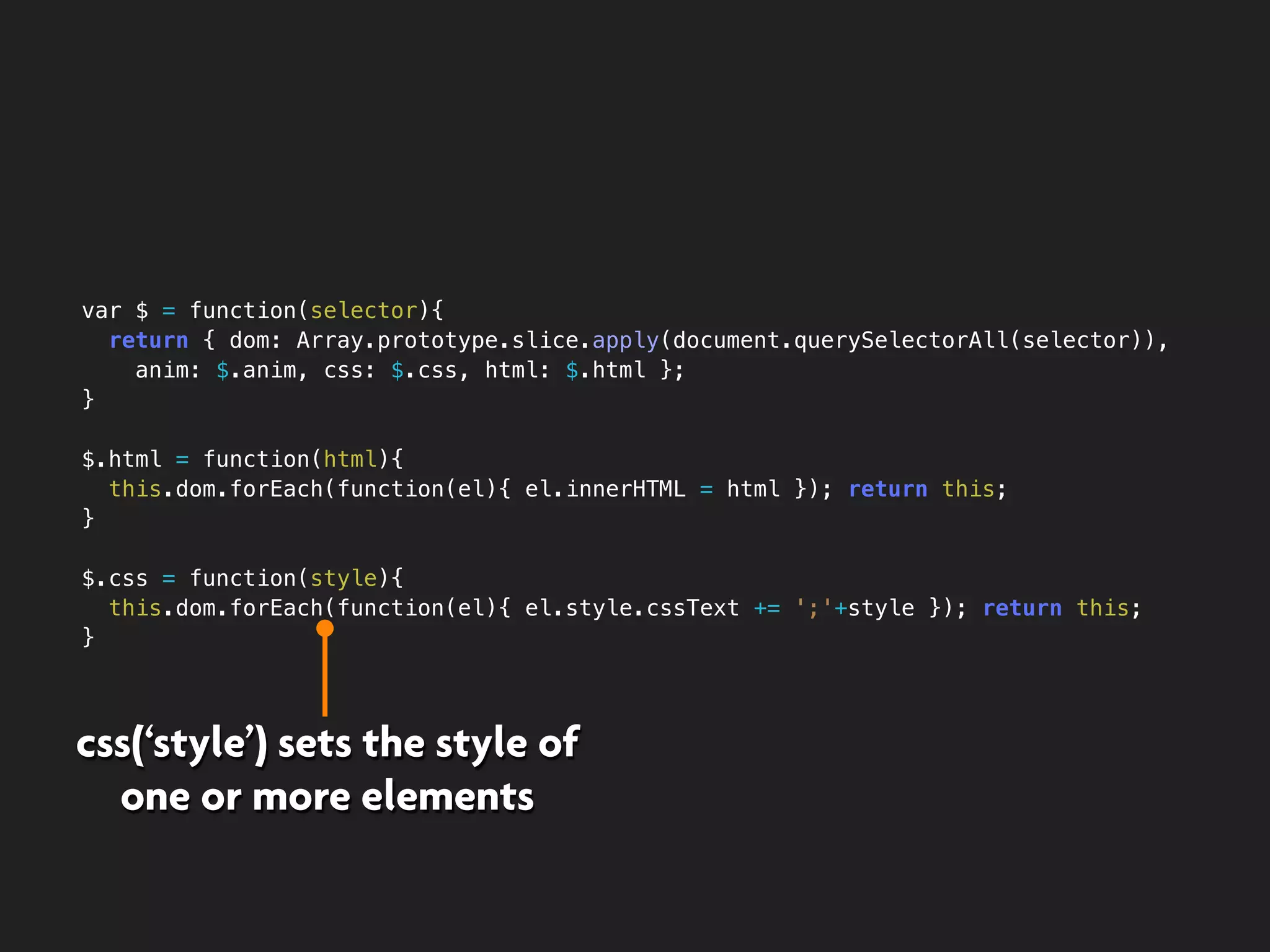Click the 'anim: $.anim, css: $.css, html: $.html };' line
The width and height of the screenshot is (1270, 952).
pos(410,370)
